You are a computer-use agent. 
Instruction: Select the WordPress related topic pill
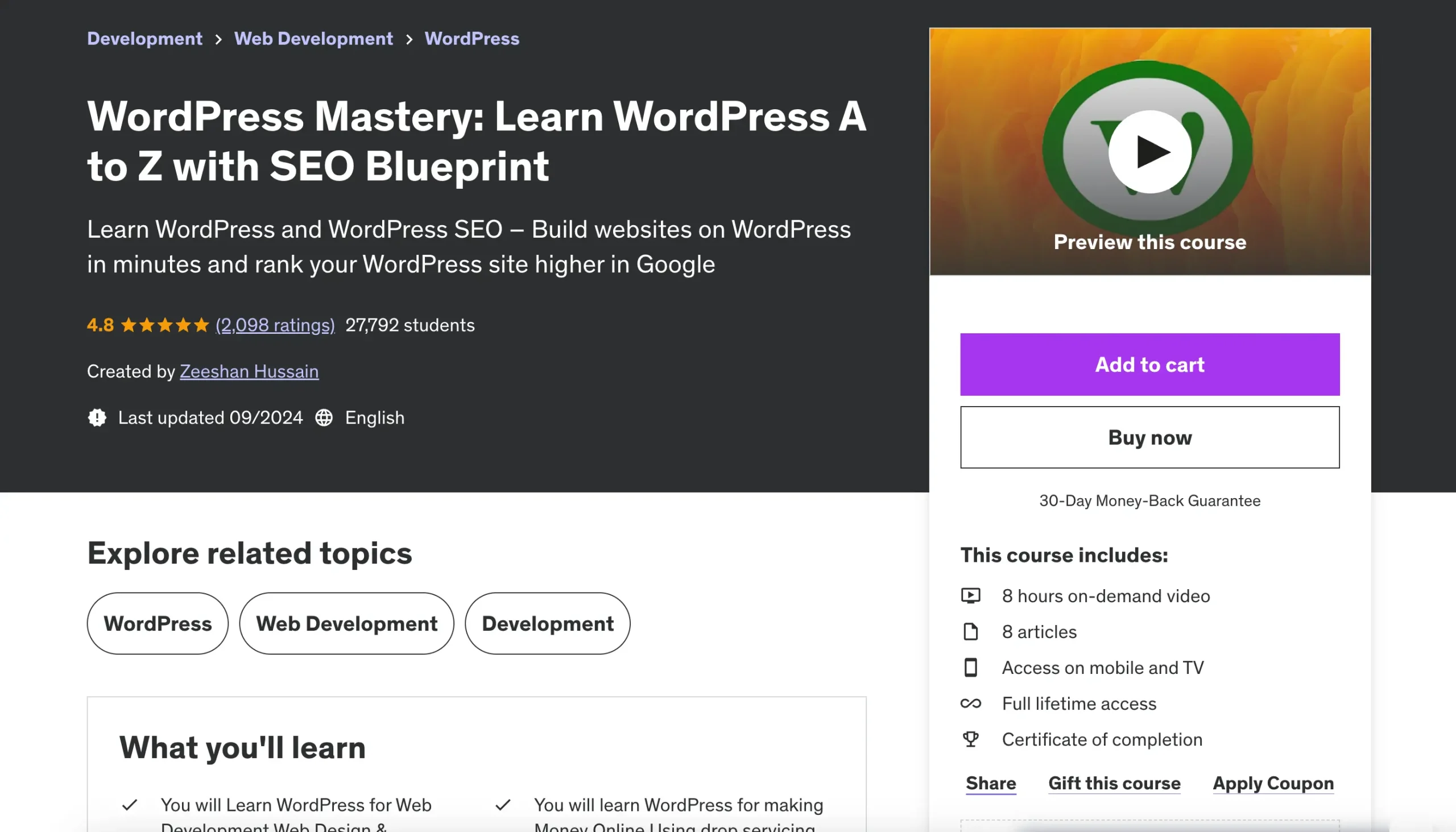tap(158, 623)
